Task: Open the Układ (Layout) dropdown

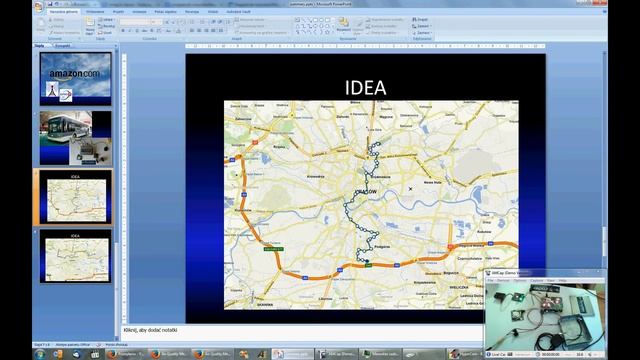Action: (106, 20)
